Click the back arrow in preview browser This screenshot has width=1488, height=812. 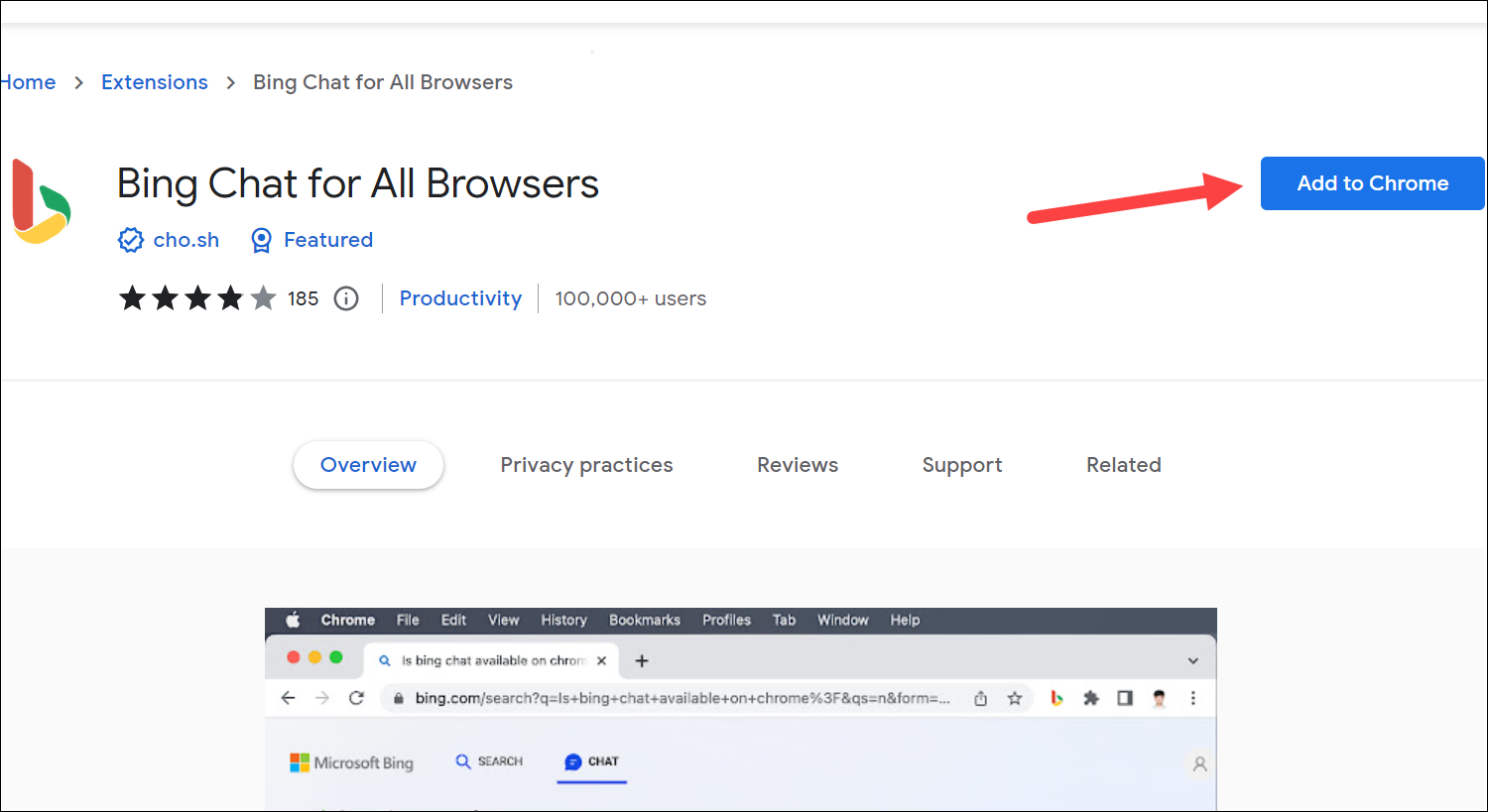pos(288,698)
